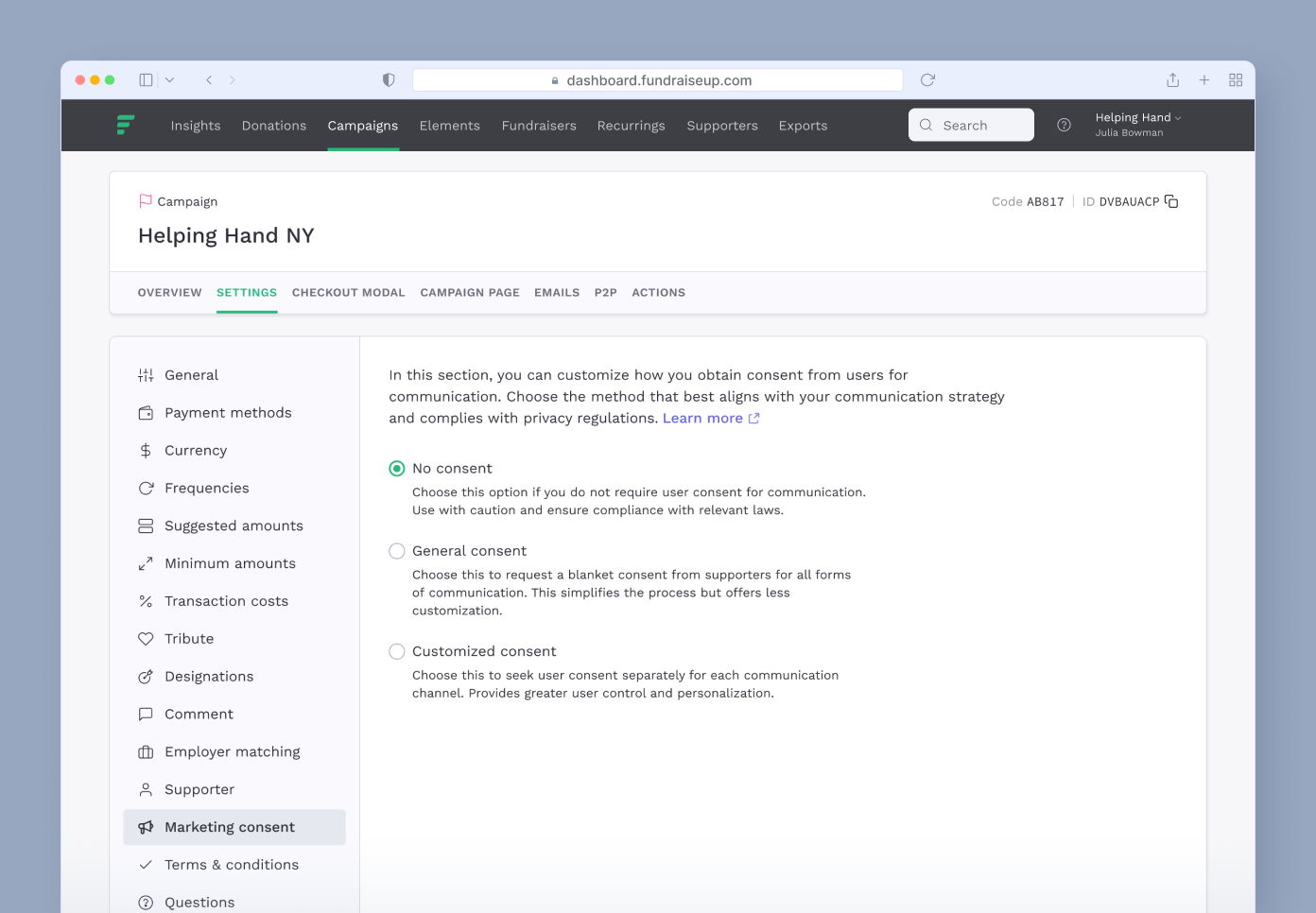Click the Currency dollar icon in sidebar
The width and height of the screenshot is (1316, 913).
tap(146, 450)
